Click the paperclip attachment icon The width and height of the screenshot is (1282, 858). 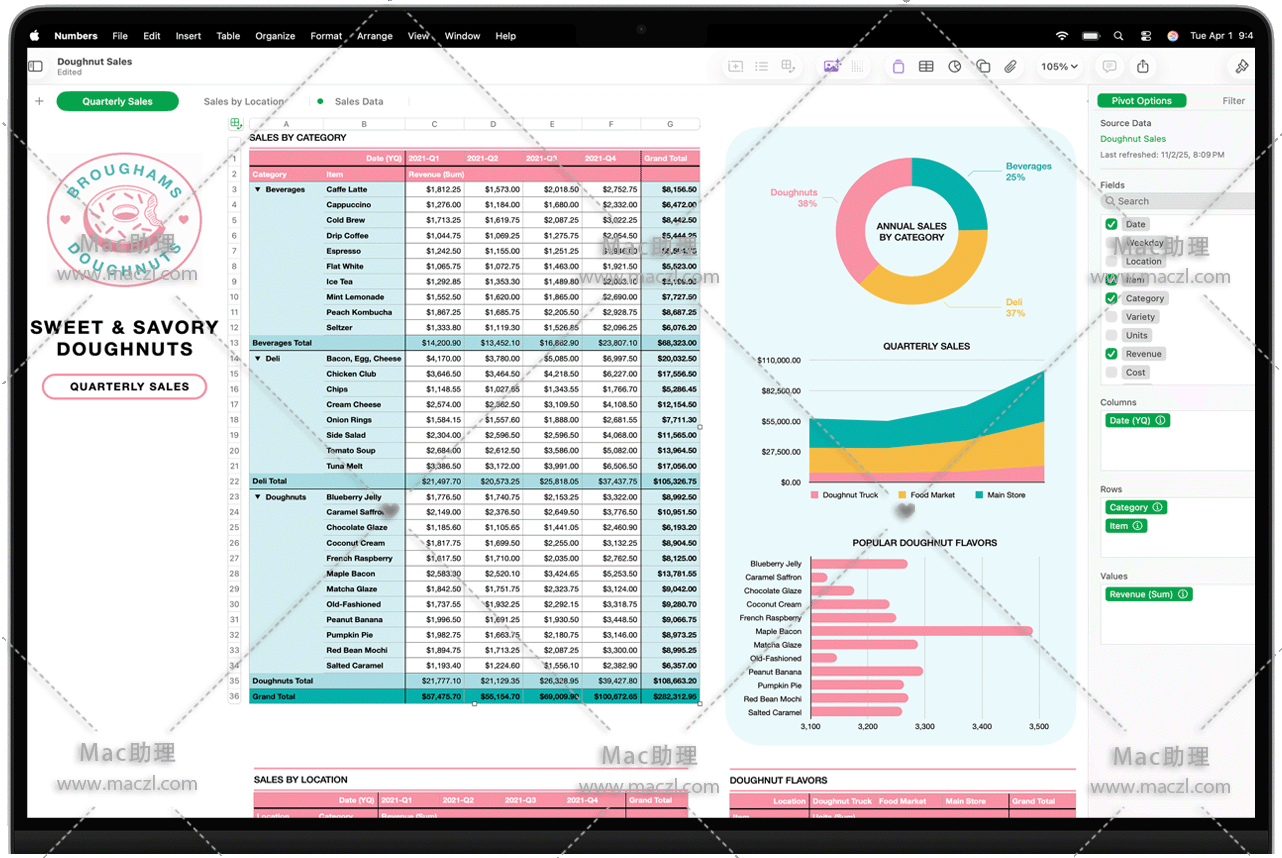[1011, 67]
